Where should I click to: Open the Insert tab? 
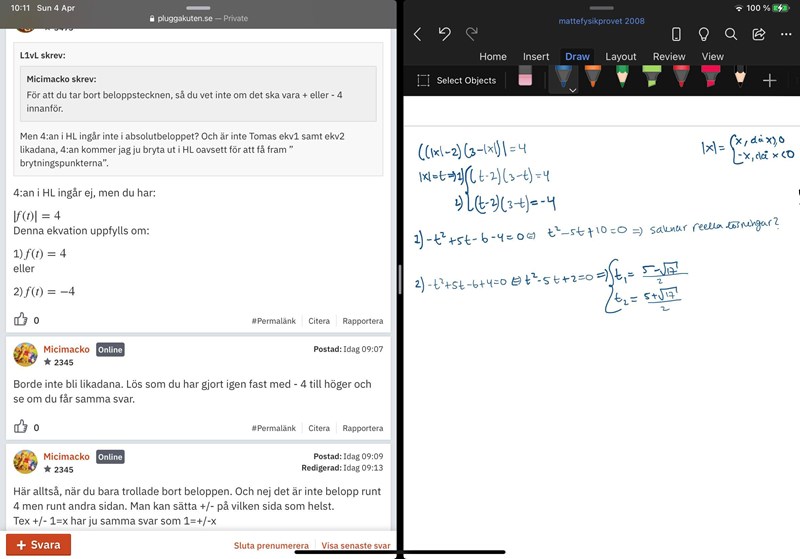tap(535, 57)
